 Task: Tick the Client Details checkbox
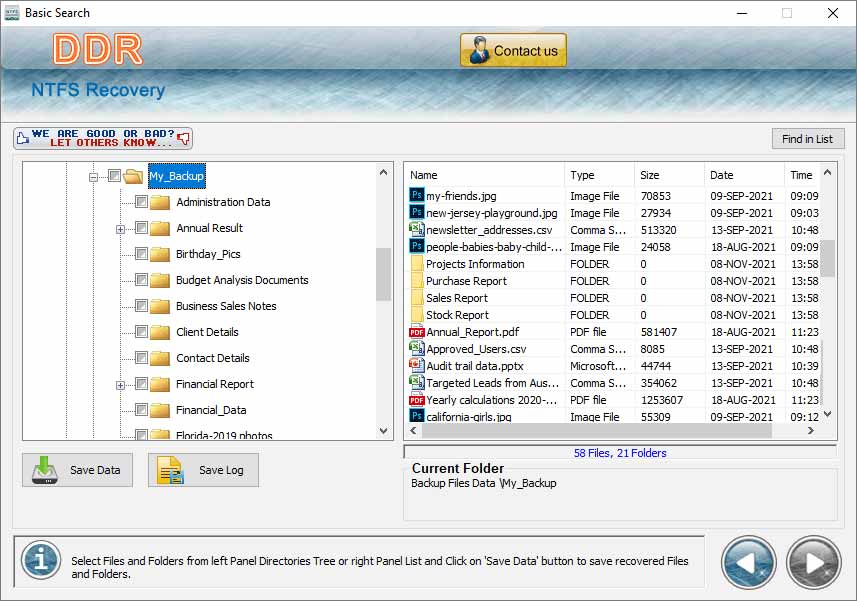point(141,332)
